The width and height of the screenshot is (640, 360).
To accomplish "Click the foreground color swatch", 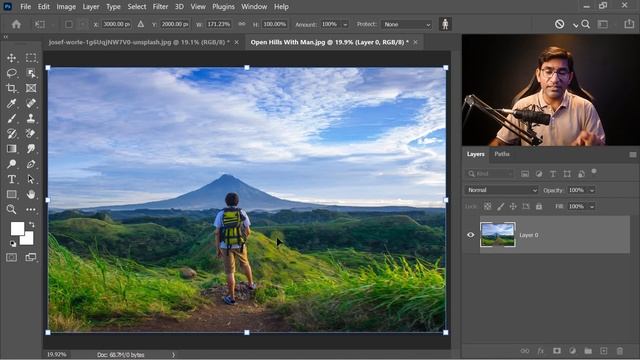I will (x=17, y=229).
